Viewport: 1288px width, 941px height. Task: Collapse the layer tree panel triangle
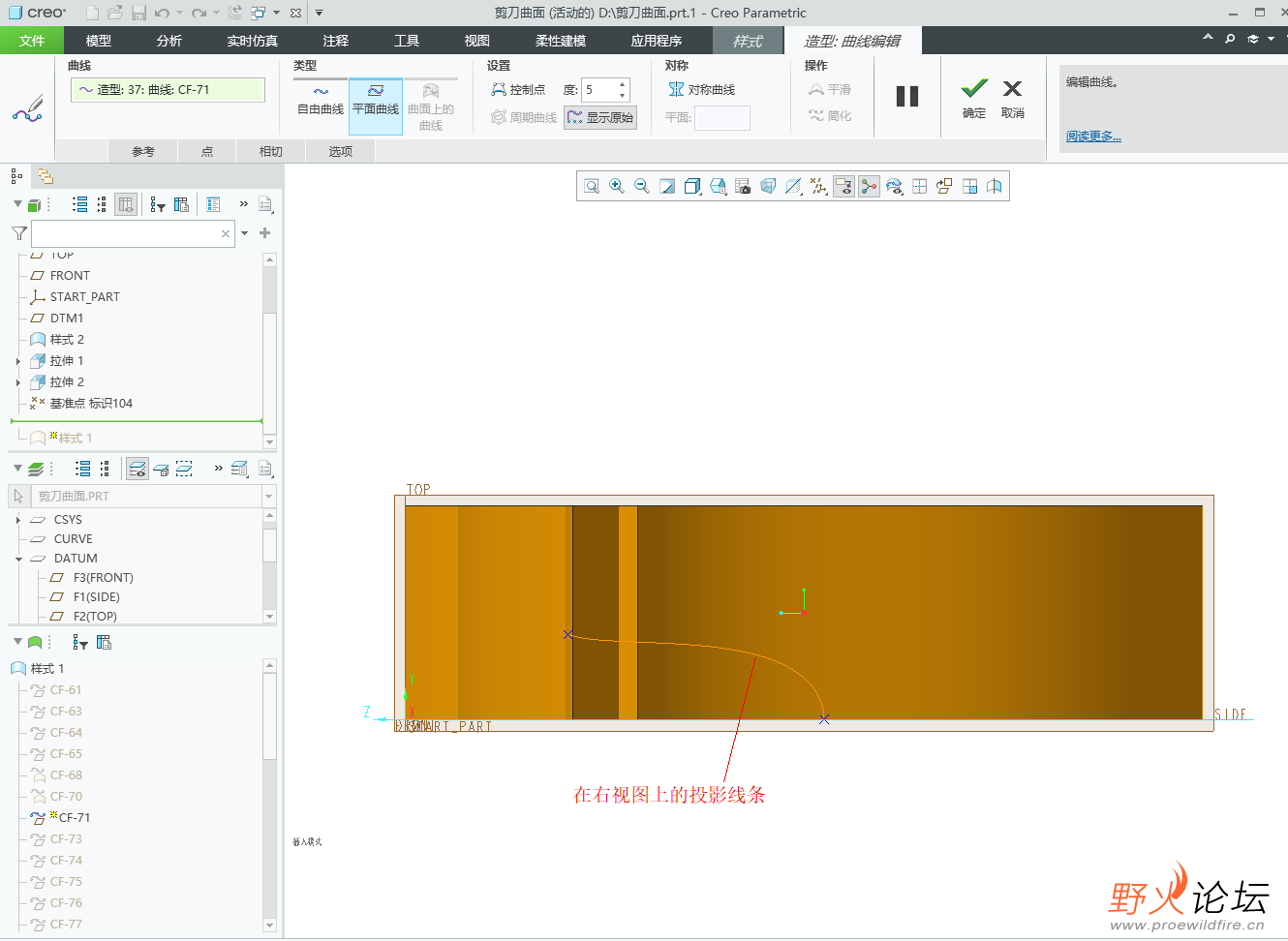pos(17,468)
